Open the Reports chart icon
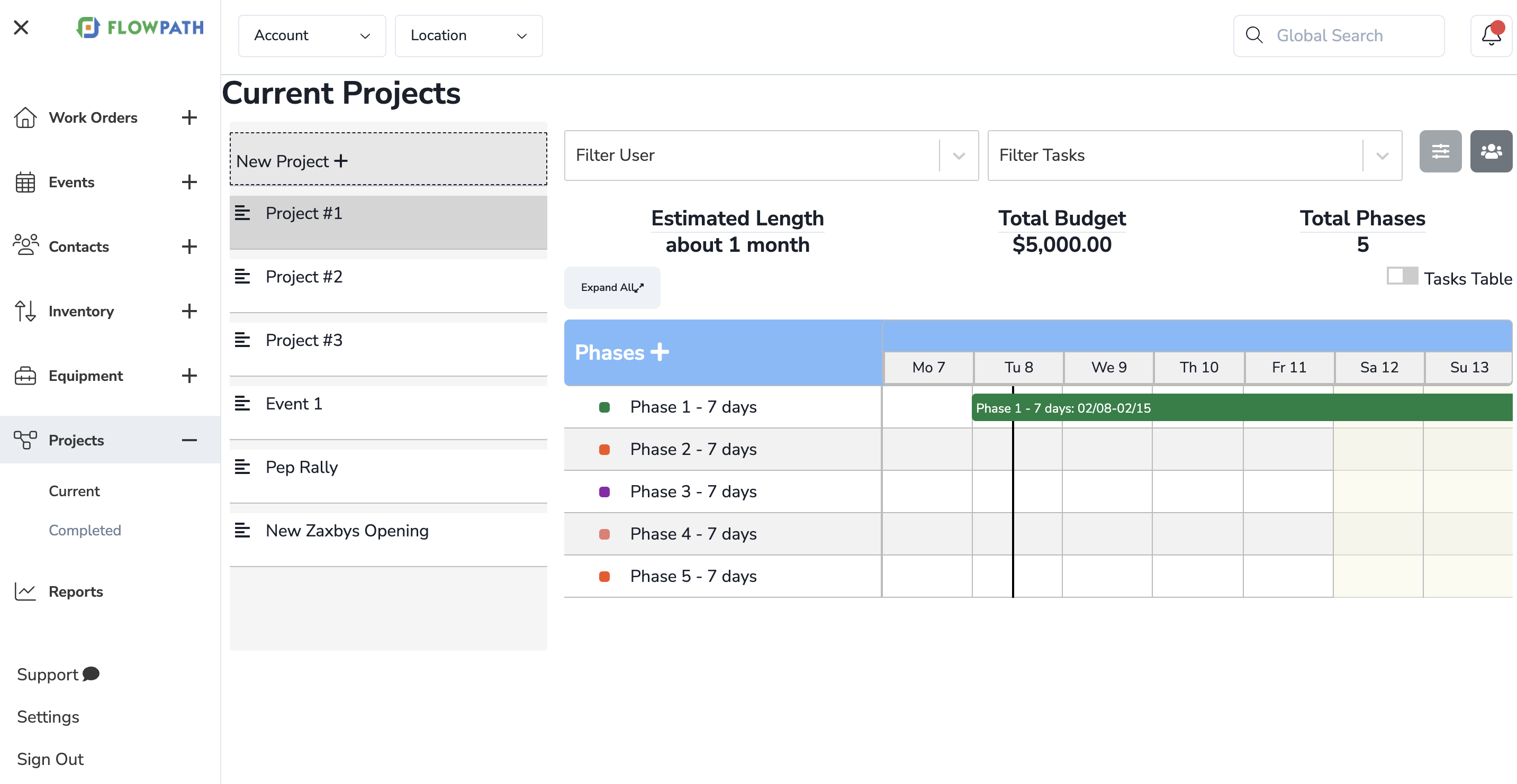Image resolution: width=1517 pixels, height=784 pixels. 25,591
